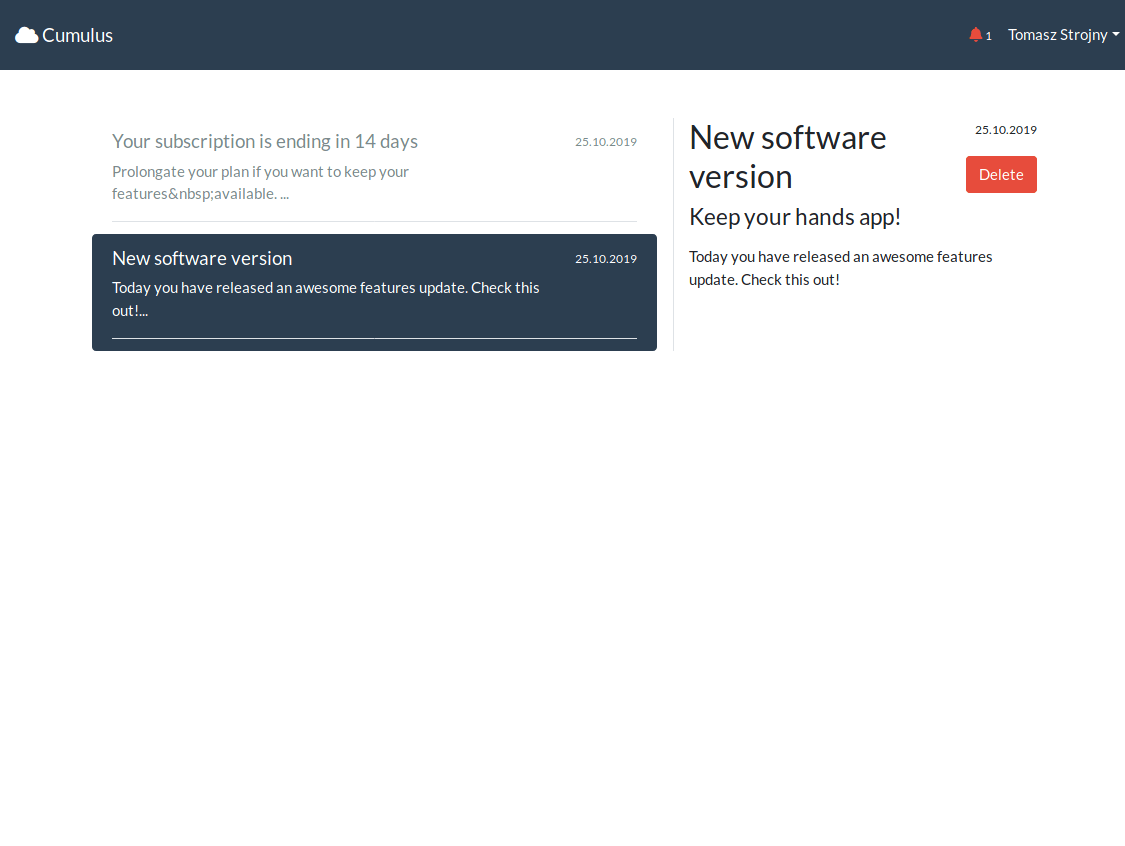The width and height of the screenshot is (1125, 846).
Task: Select the New software version list item
Action: 375,292
